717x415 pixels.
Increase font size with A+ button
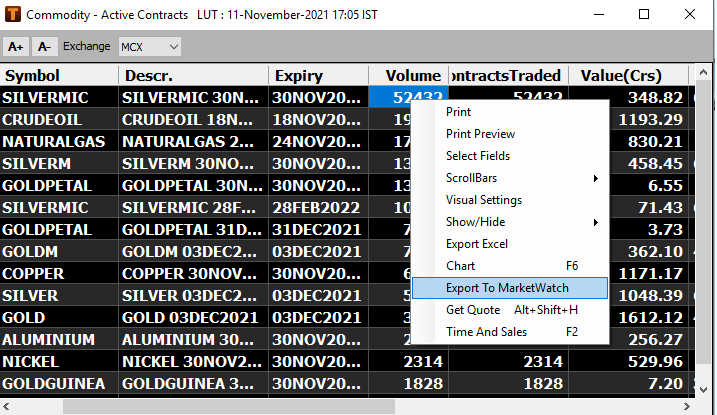(15, 47)
